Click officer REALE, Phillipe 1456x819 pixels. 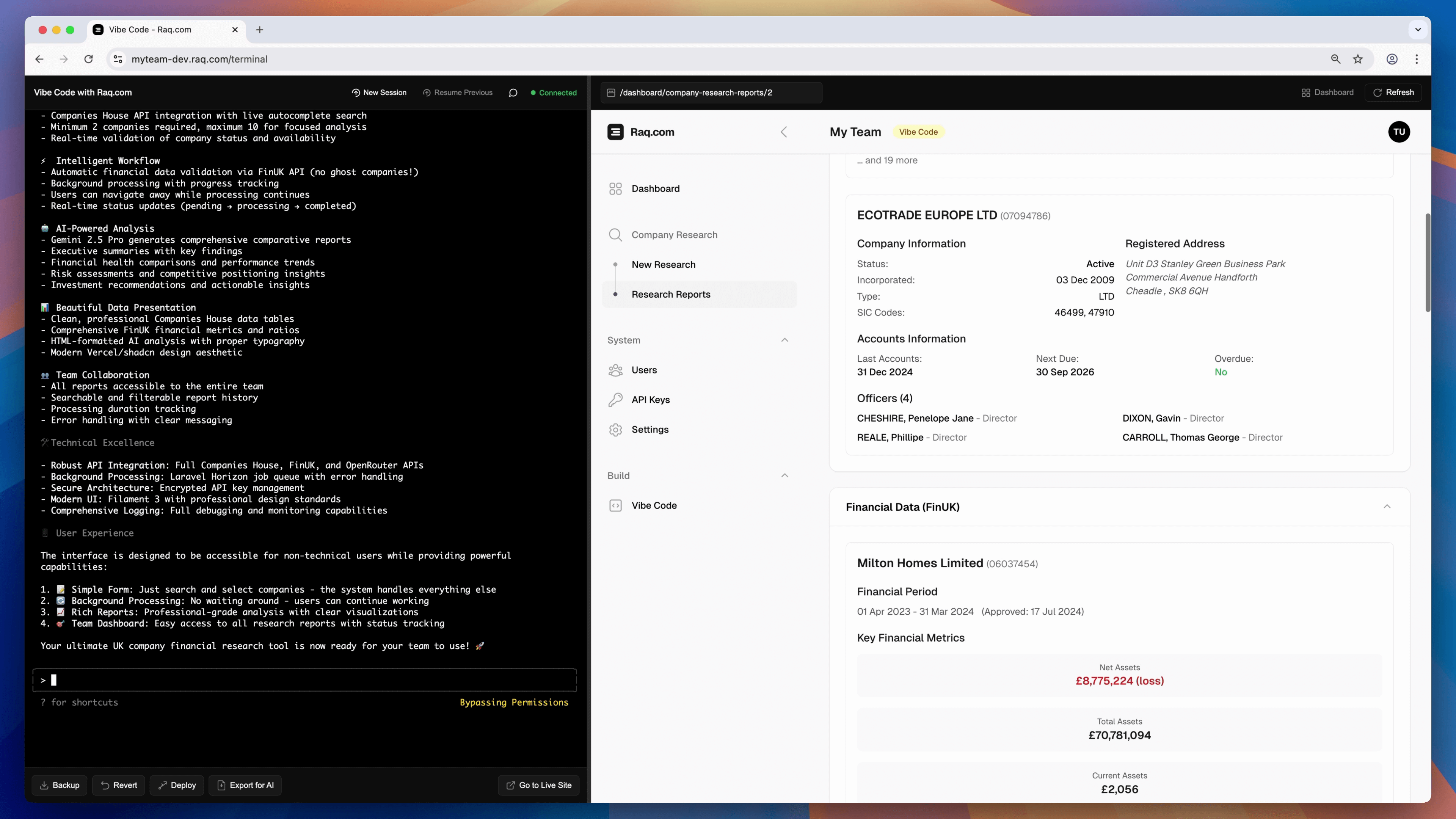coord(890,438)
